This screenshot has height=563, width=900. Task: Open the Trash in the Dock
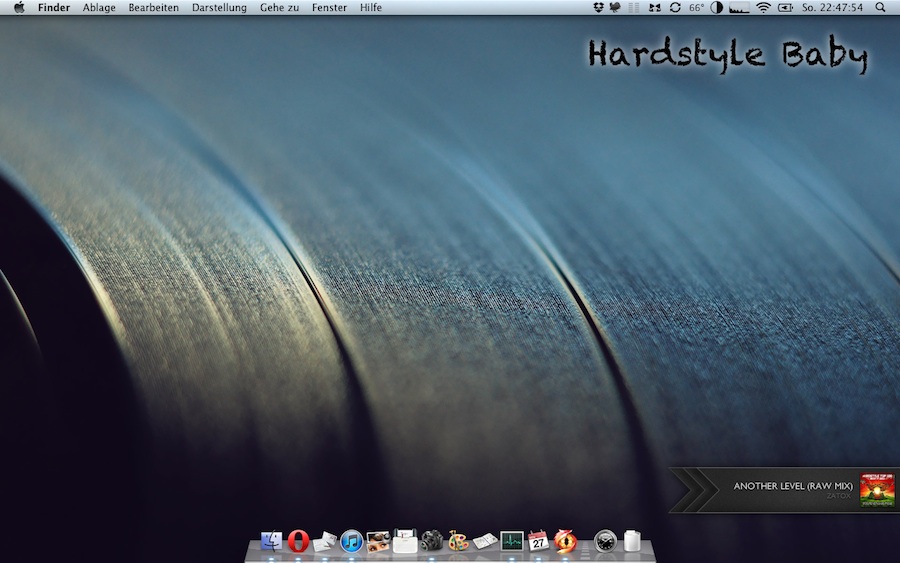click(x=632, y=541)
